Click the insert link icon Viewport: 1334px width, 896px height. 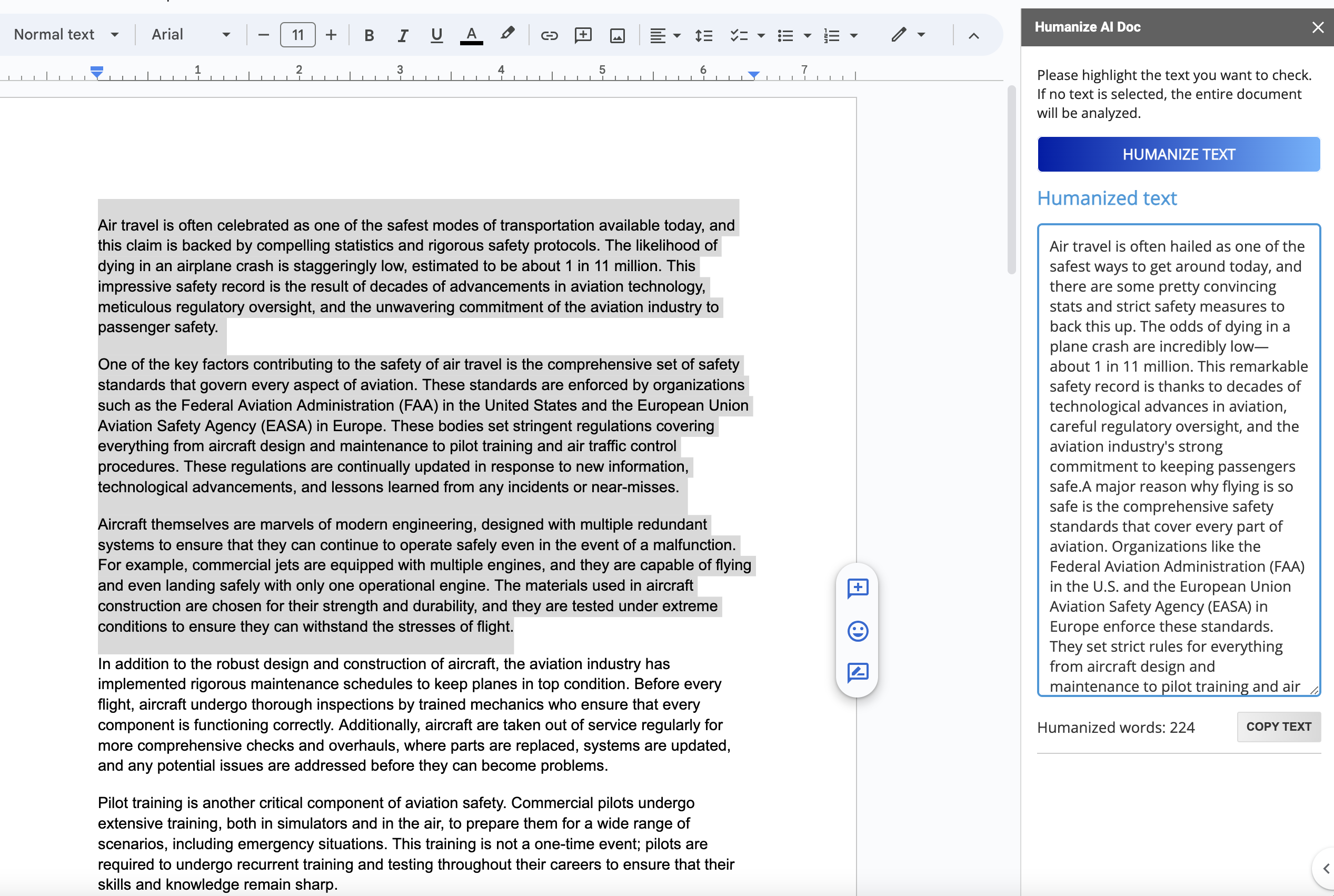tap(549, 35)
